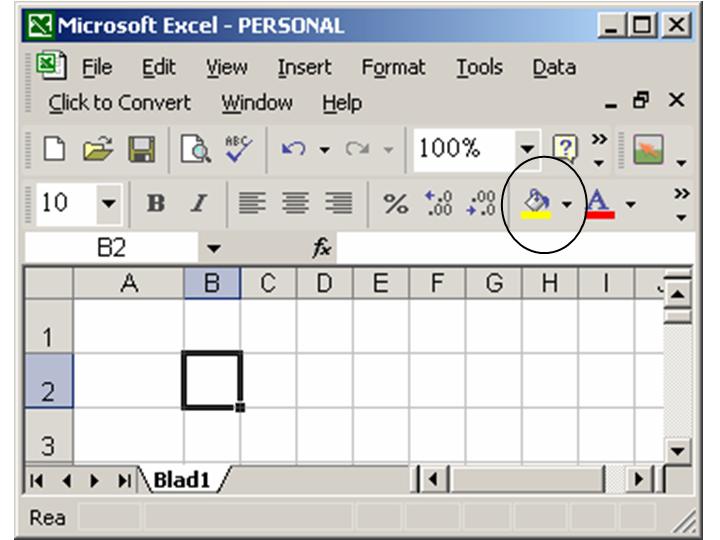Open the File menu
The height and width of the screenshot is (540, 720).
click(x=97, y=68)
